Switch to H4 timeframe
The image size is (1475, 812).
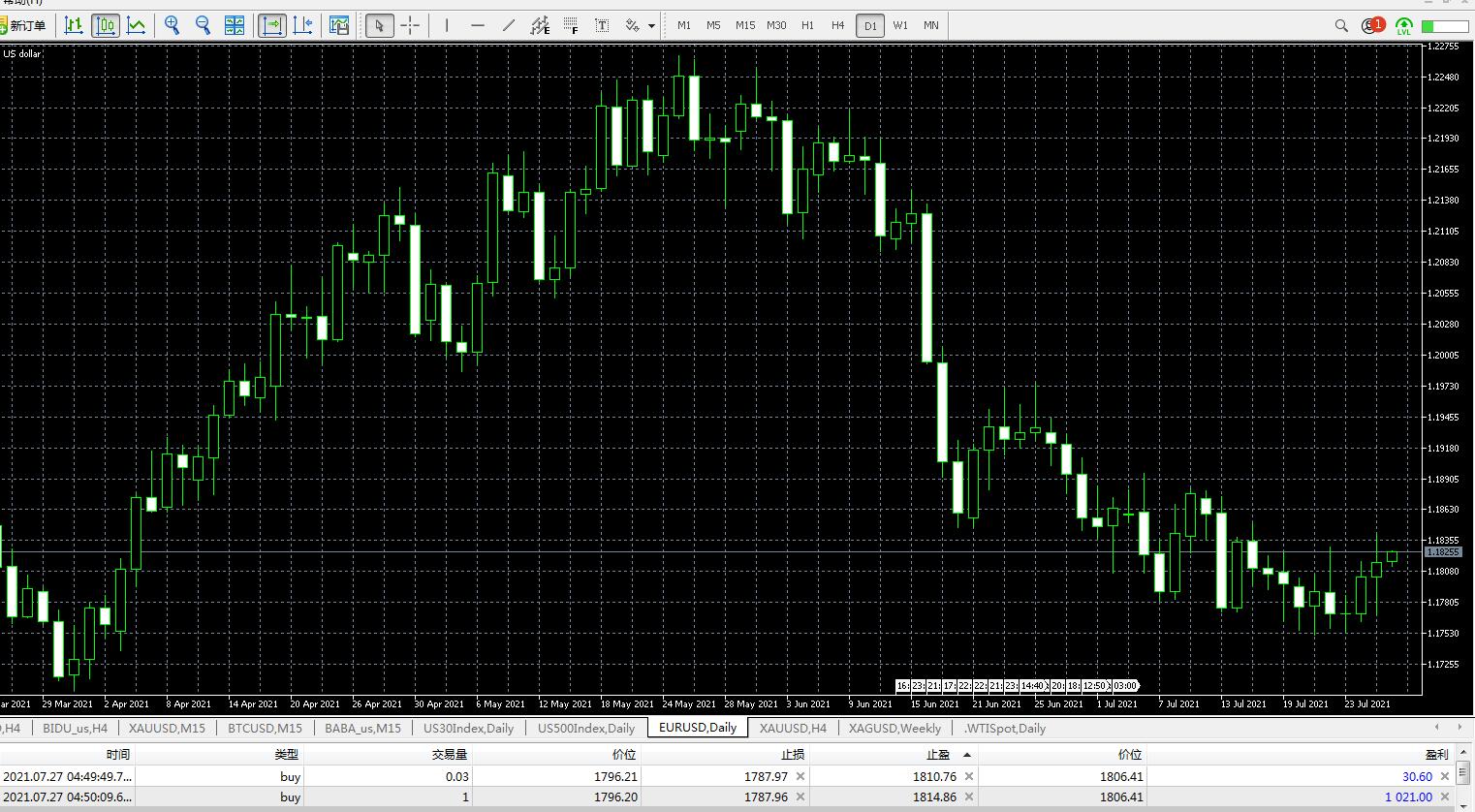(x=838, y=26)
